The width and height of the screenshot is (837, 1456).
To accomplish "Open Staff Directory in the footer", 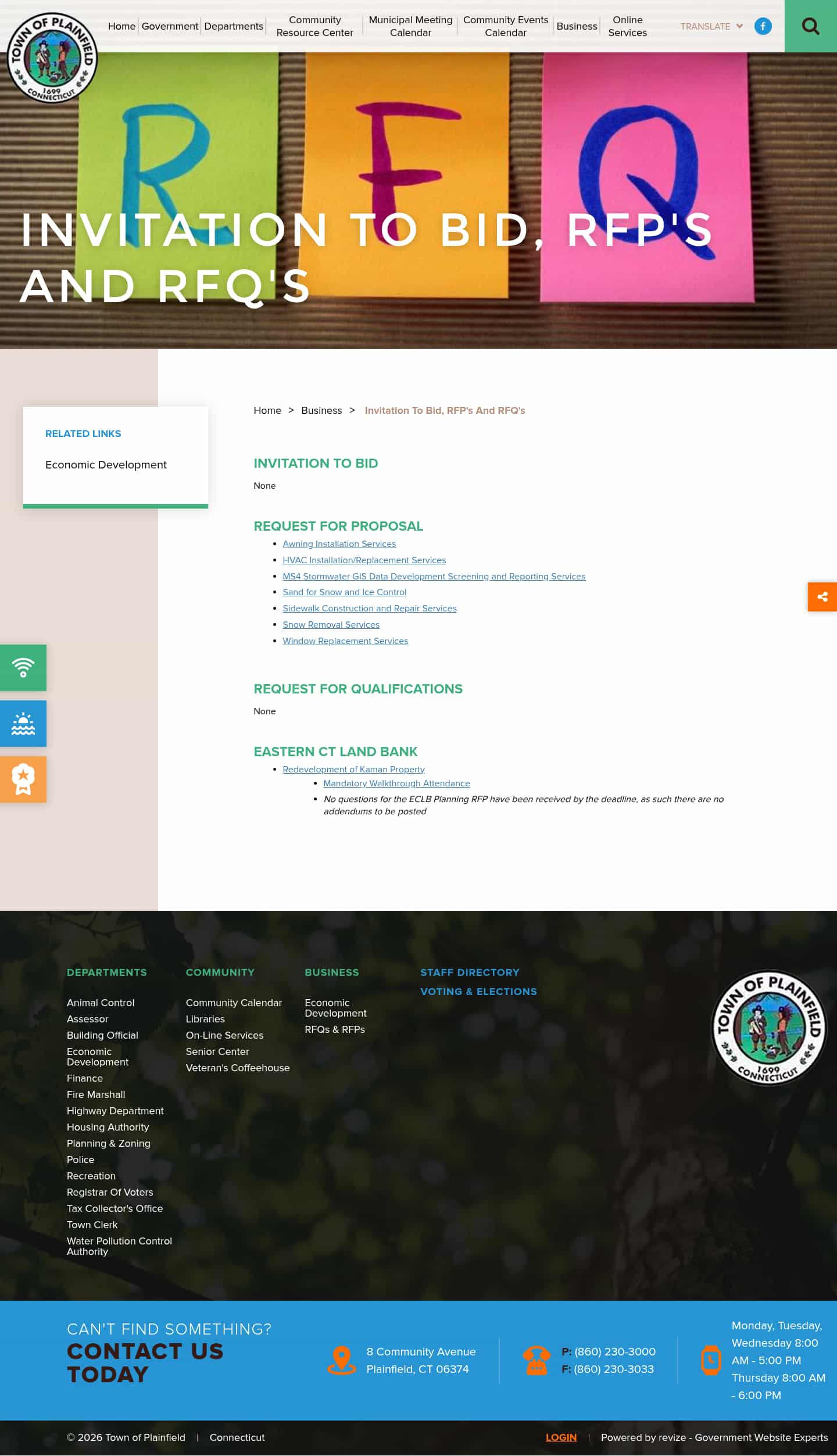I will click(470, 972).
